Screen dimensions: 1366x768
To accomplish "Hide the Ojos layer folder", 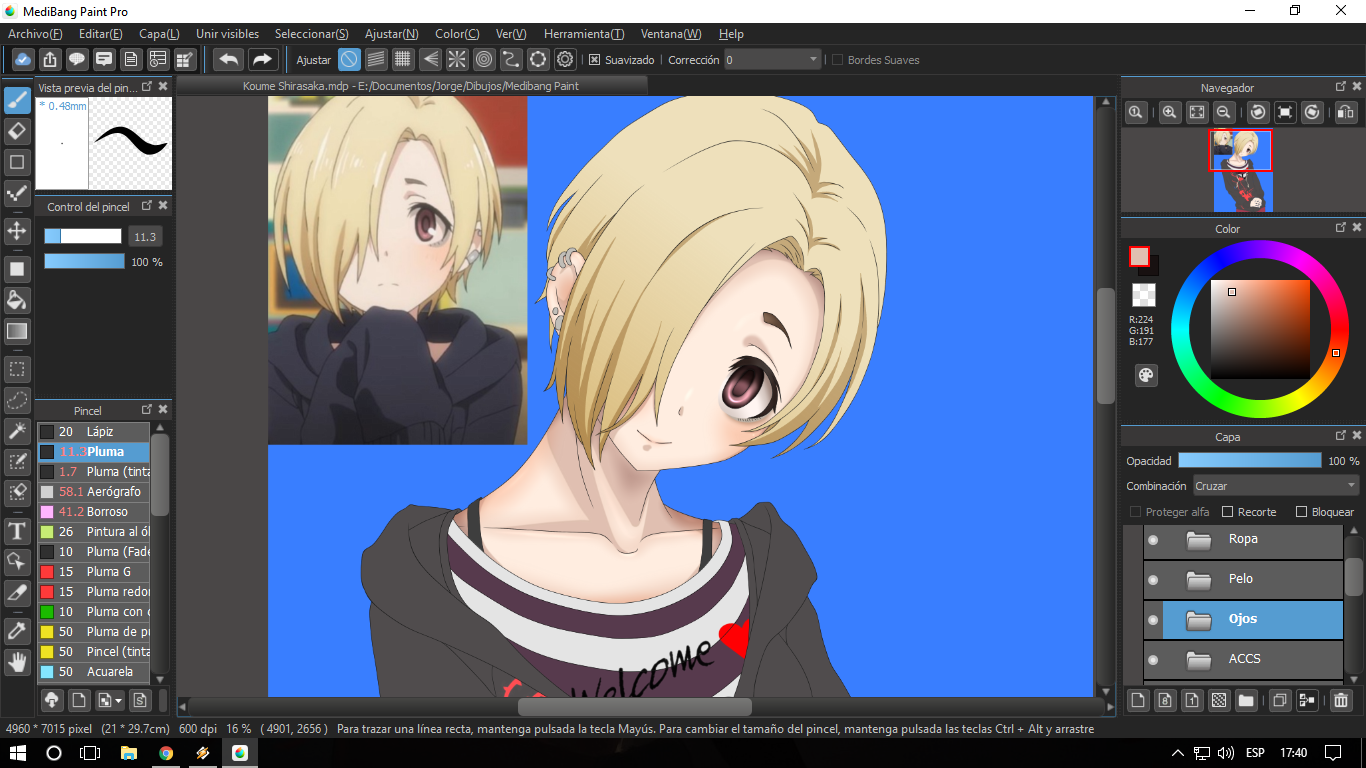I will [x=1153, y=620].
